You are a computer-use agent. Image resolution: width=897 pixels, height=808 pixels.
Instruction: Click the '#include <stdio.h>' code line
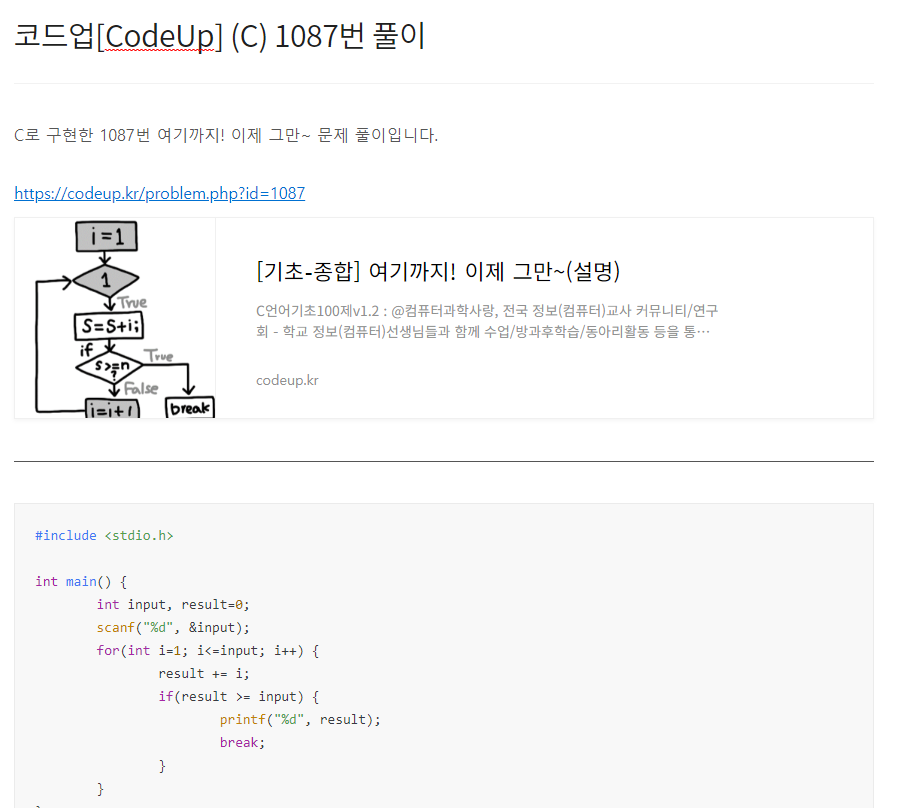[x=104, y=536]
